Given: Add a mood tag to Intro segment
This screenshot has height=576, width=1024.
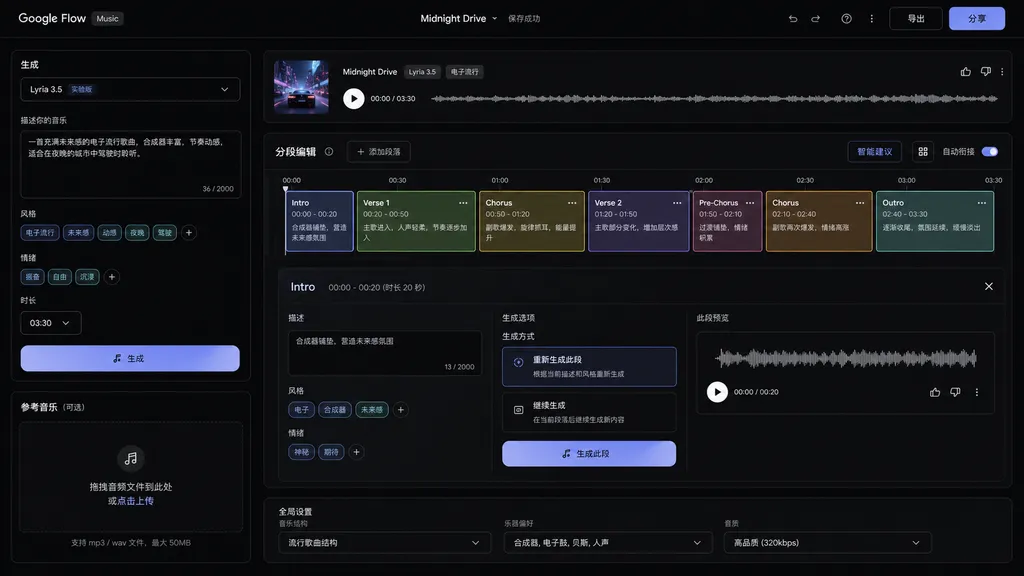Looking at the screenshot, I should [357, 452].
